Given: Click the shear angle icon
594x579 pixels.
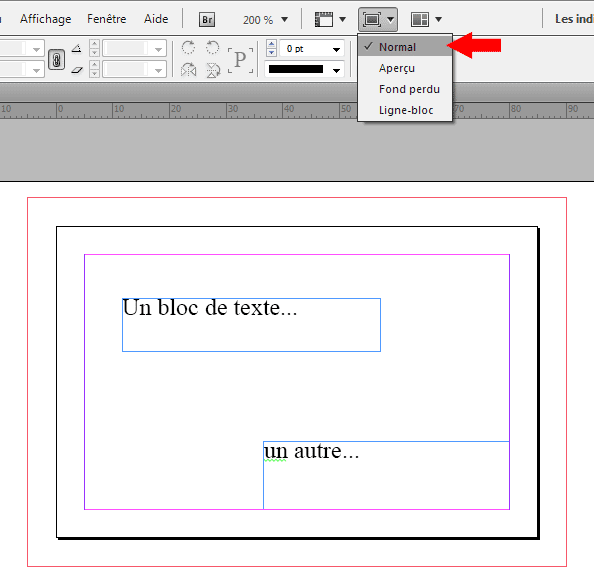Looking at the screenshot, I should [77, 70].
